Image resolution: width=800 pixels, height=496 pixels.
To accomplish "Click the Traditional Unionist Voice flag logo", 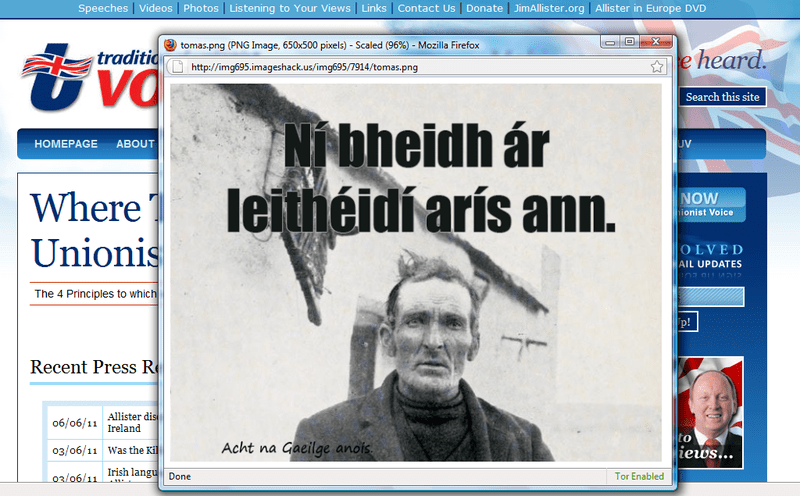I will (60, 82).
